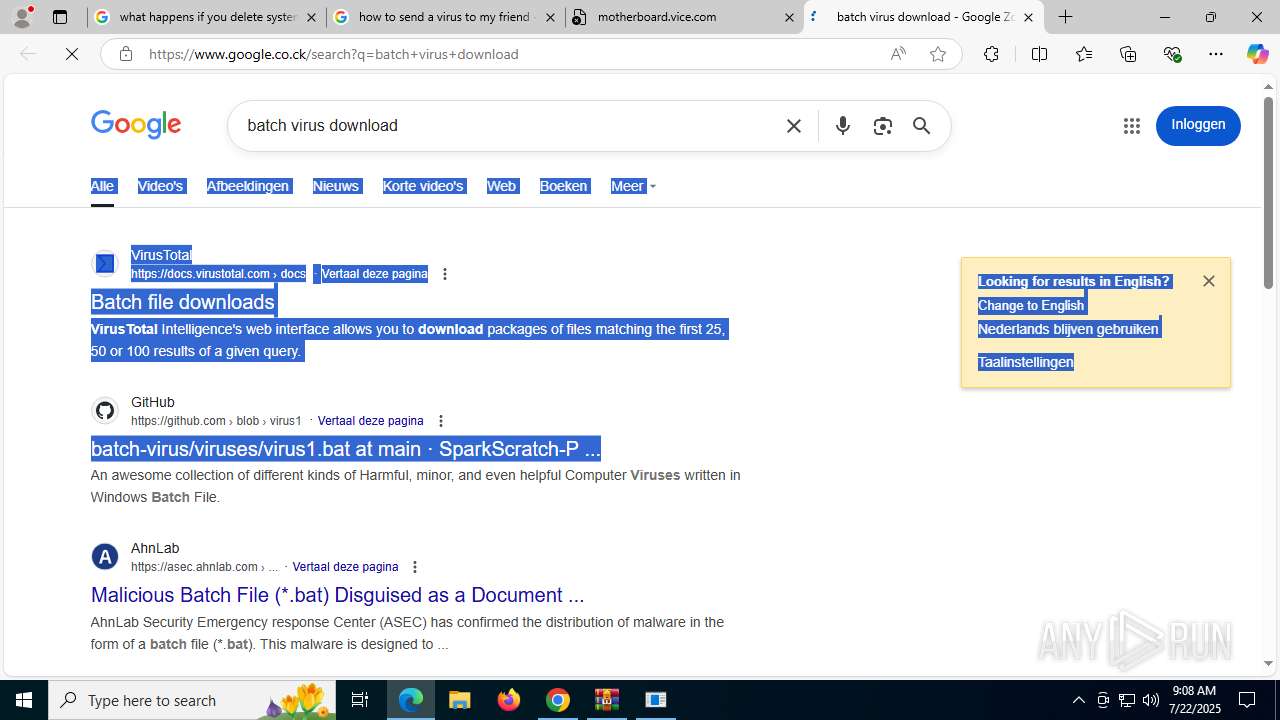Image resolution: width=1280 pixels, height=720 pixels.
Task: Open Edge Settings and more menu
Action: click(x=1216, y=54)
